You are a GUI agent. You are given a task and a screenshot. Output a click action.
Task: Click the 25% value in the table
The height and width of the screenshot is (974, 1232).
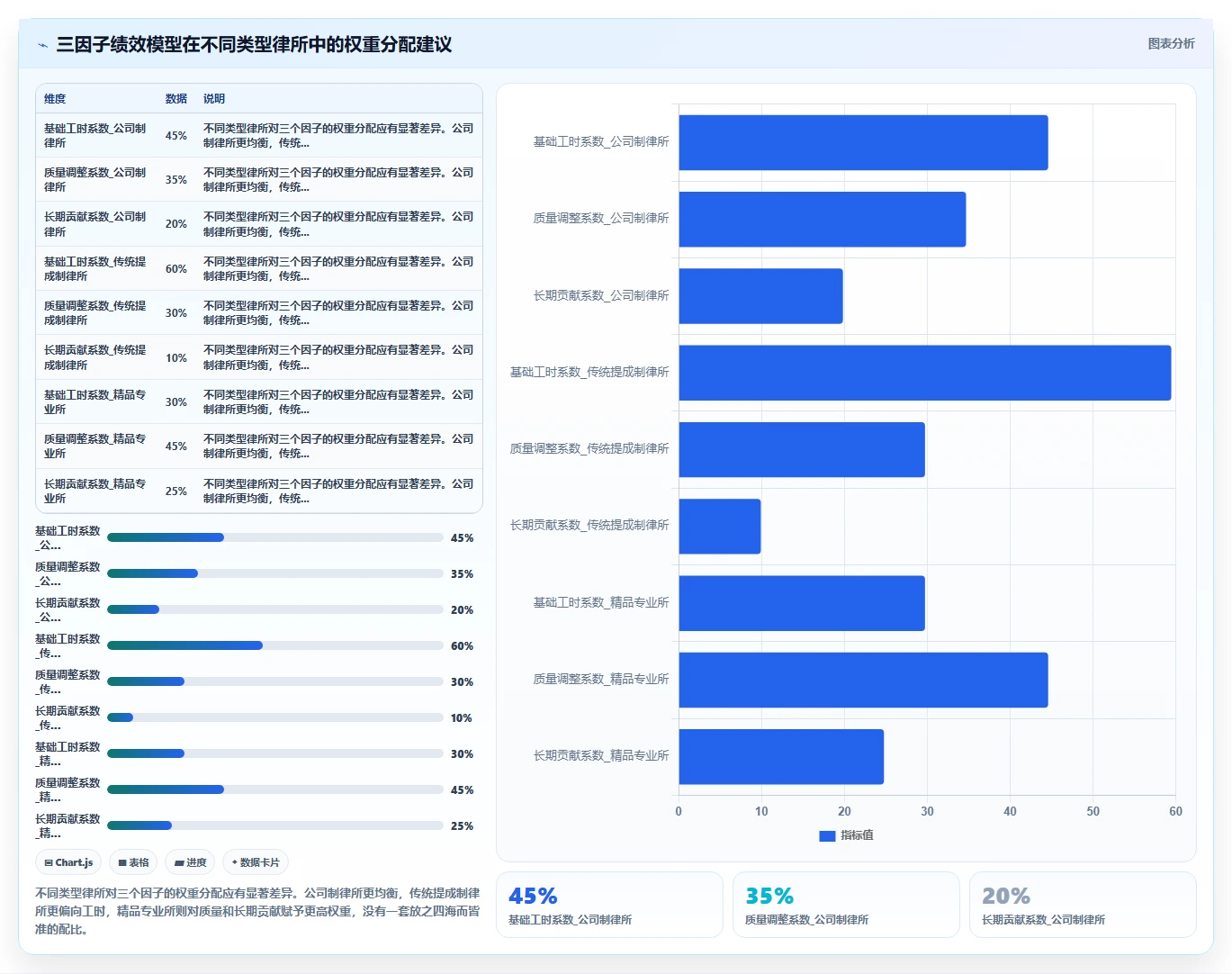175,492
